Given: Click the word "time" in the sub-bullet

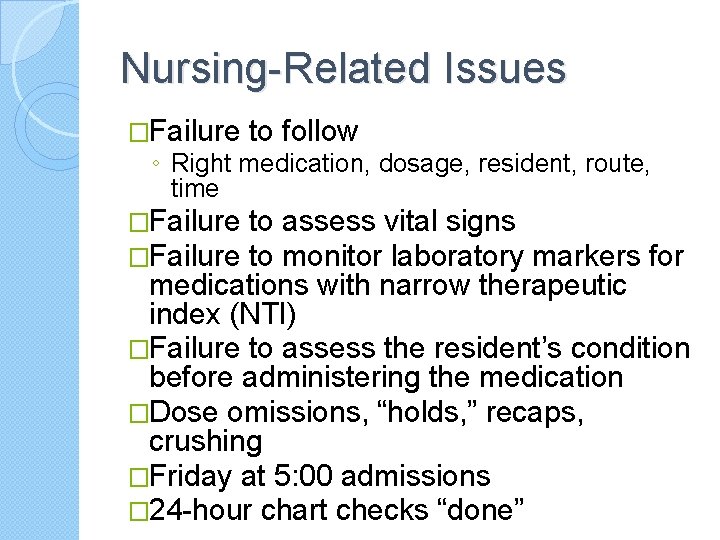Looking at the screenshot, I should (194, 188).
